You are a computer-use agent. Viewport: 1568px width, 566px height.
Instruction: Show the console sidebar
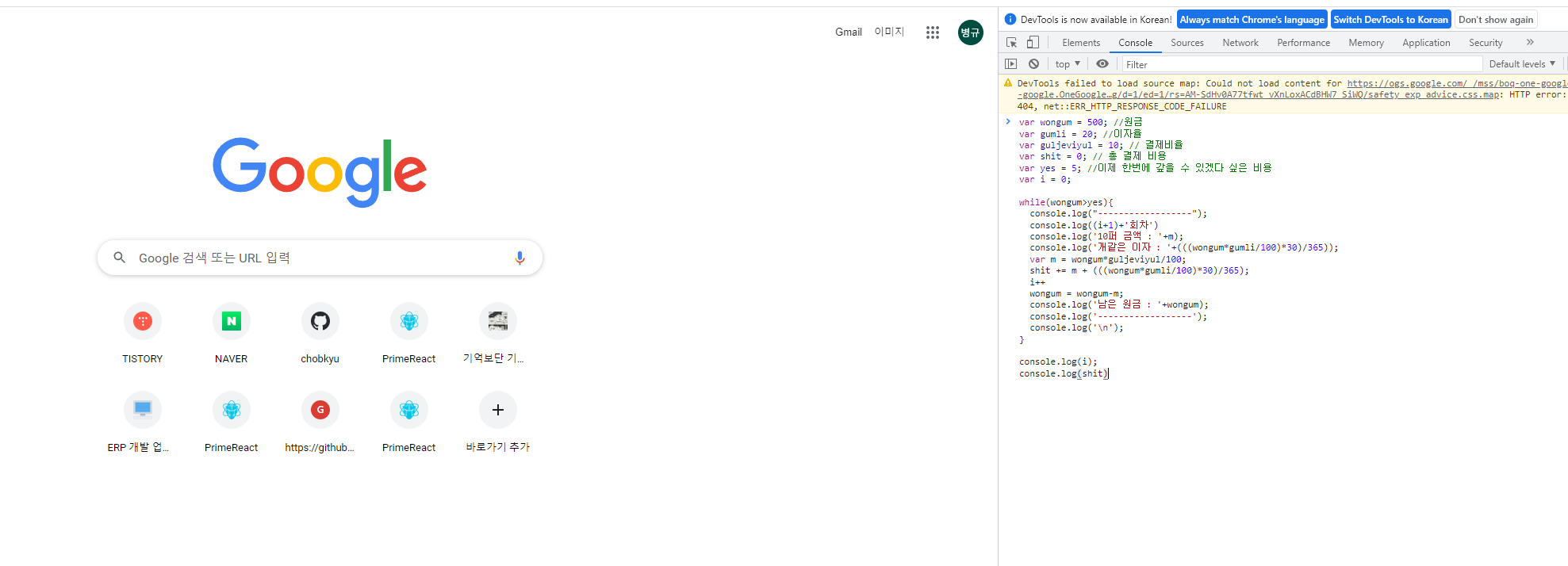(x=1010, y=64)
